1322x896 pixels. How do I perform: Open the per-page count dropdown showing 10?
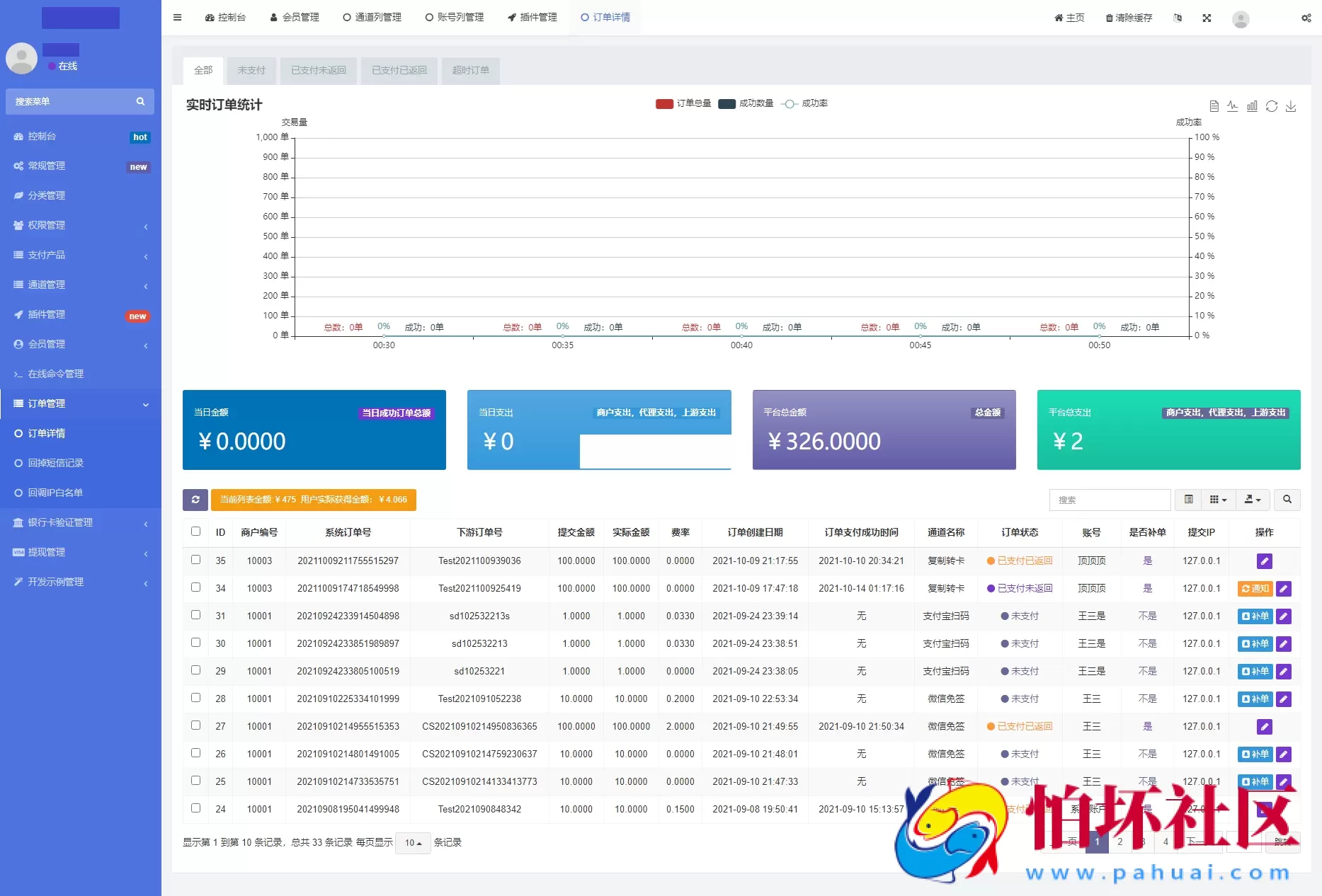tap(413, 843)
